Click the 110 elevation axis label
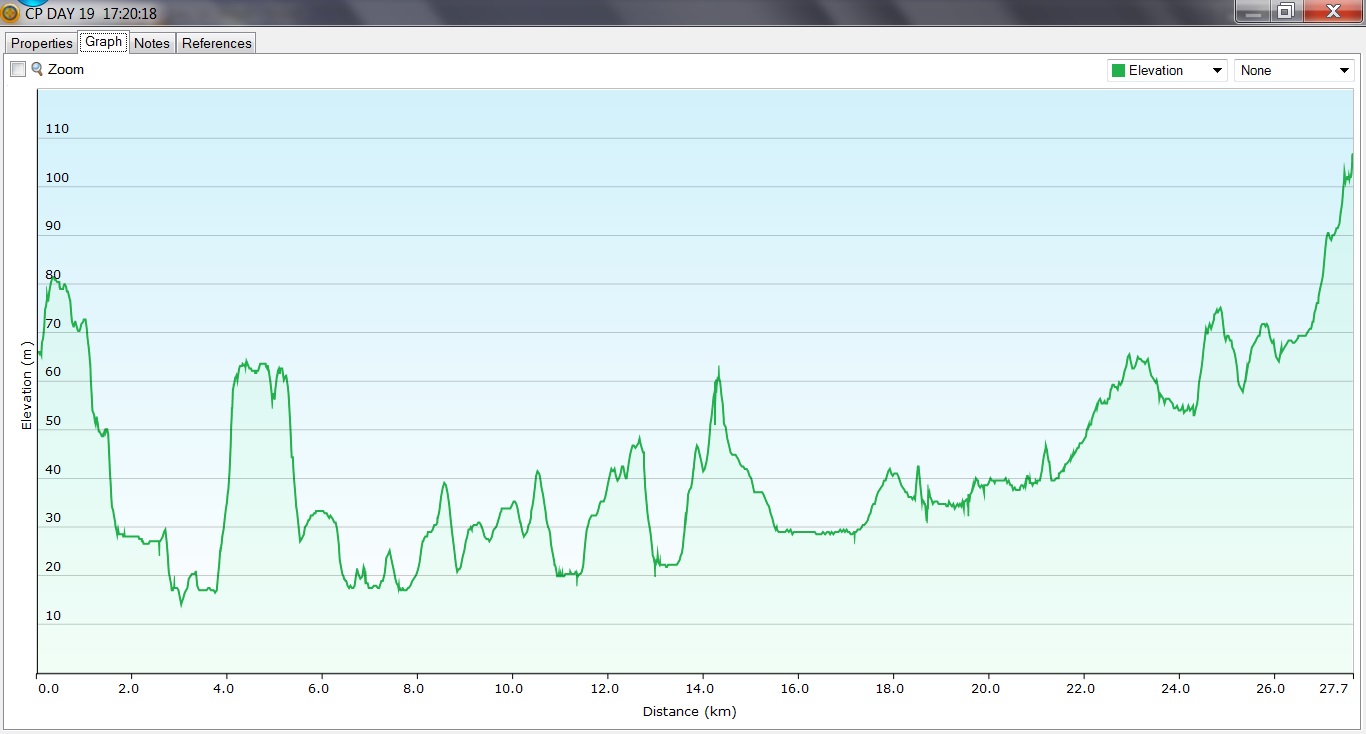The width and height of the screenshot is (1366, 734). 57,129
